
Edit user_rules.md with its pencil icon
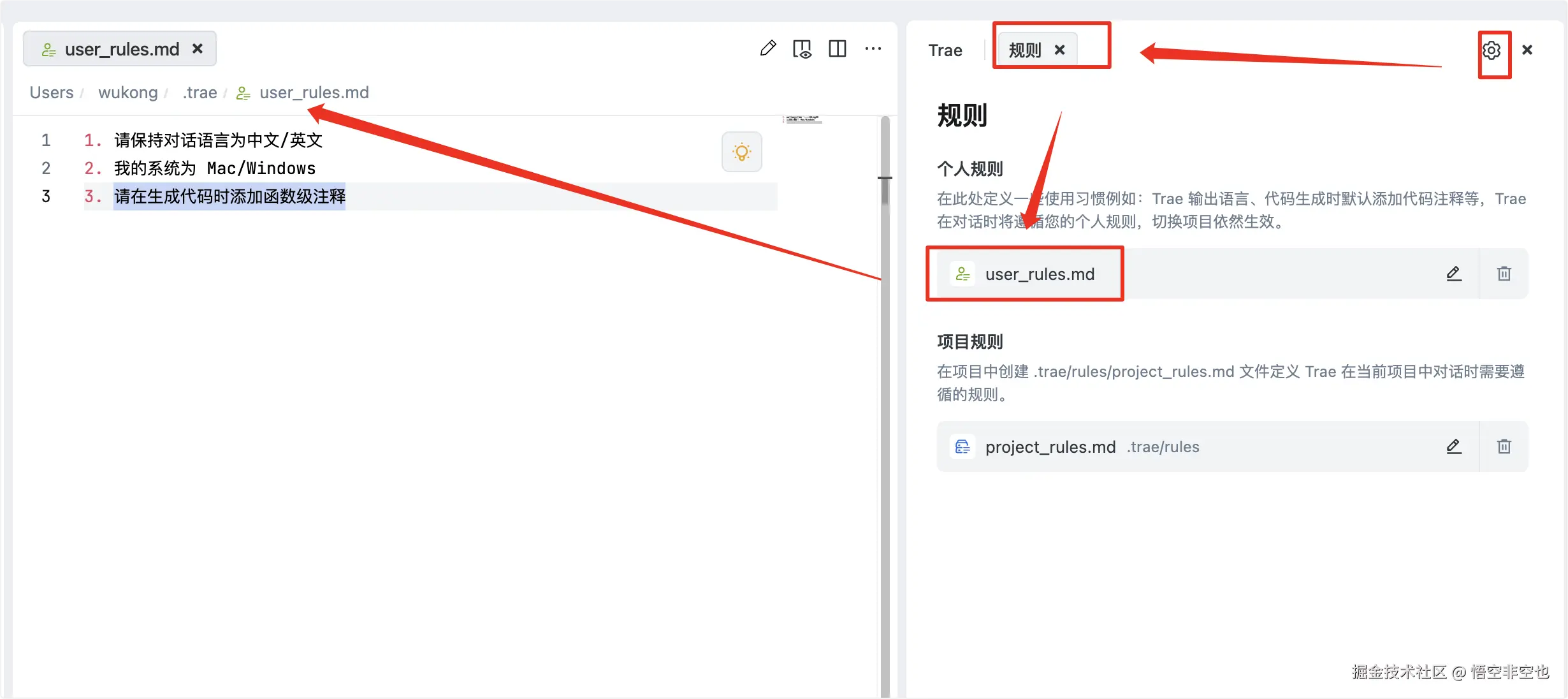tap(1453, 274)
